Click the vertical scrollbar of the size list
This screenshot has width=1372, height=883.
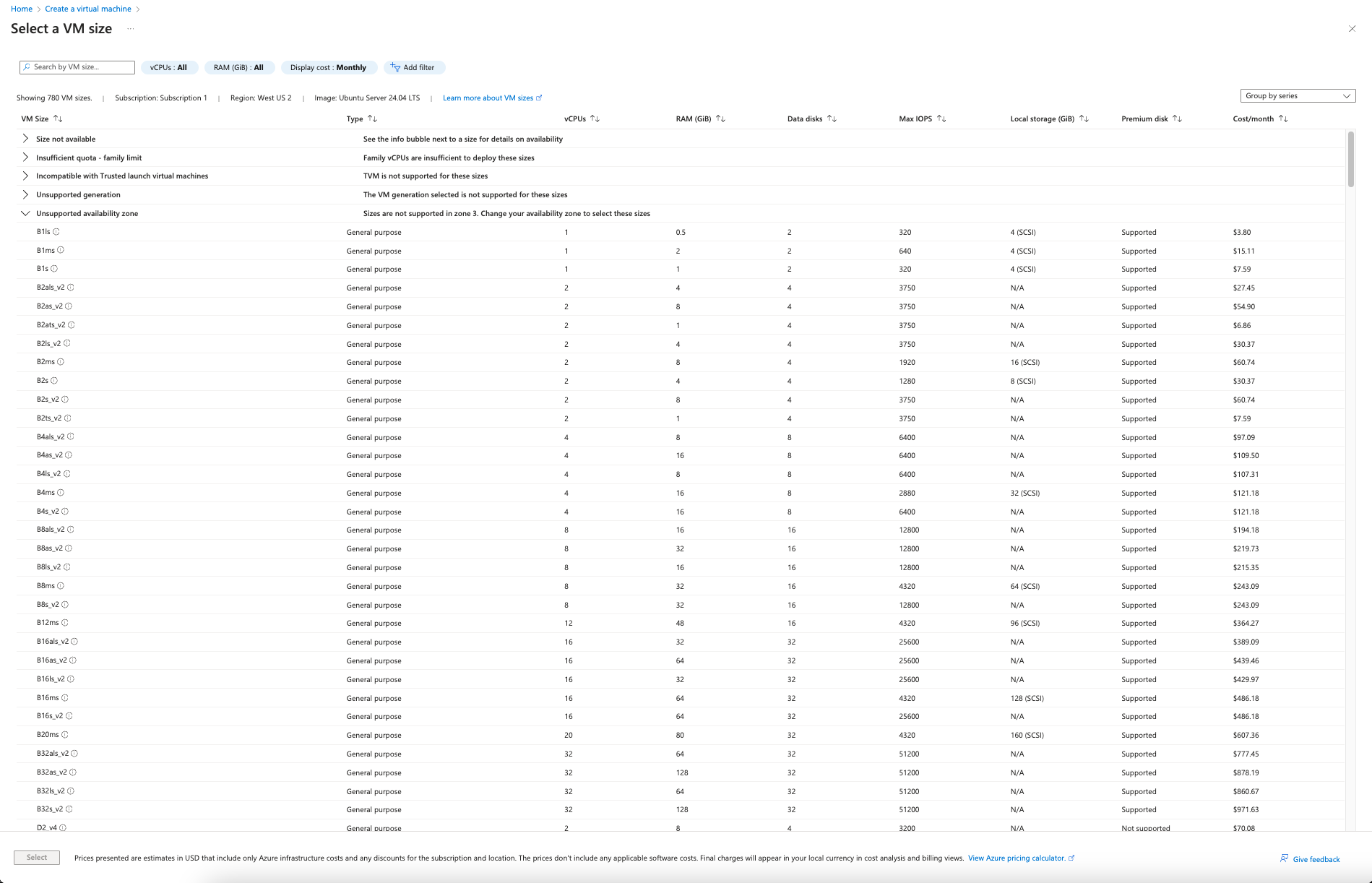pyautogui.click(x=1350, y=159)
